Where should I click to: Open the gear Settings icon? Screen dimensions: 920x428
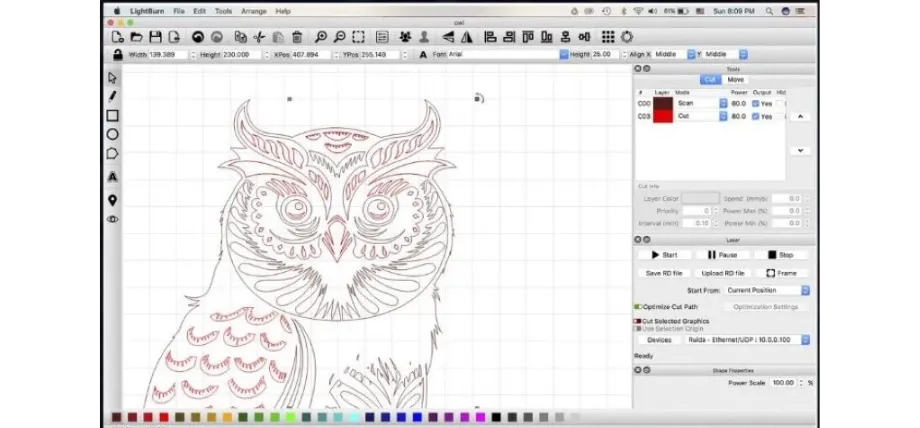point(627,37)
